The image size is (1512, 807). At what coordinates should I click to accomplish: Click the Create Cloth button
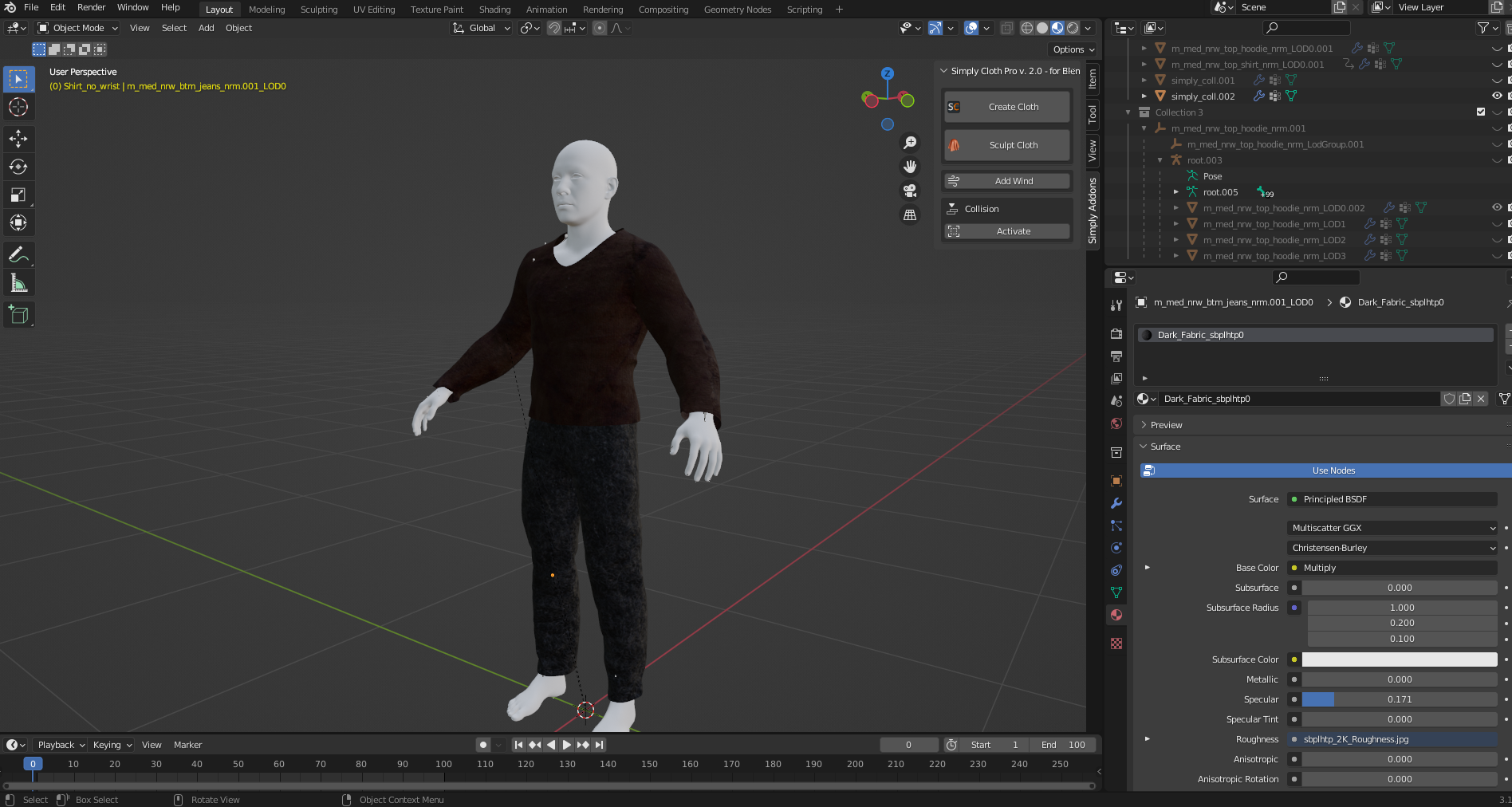[1007, 107]
